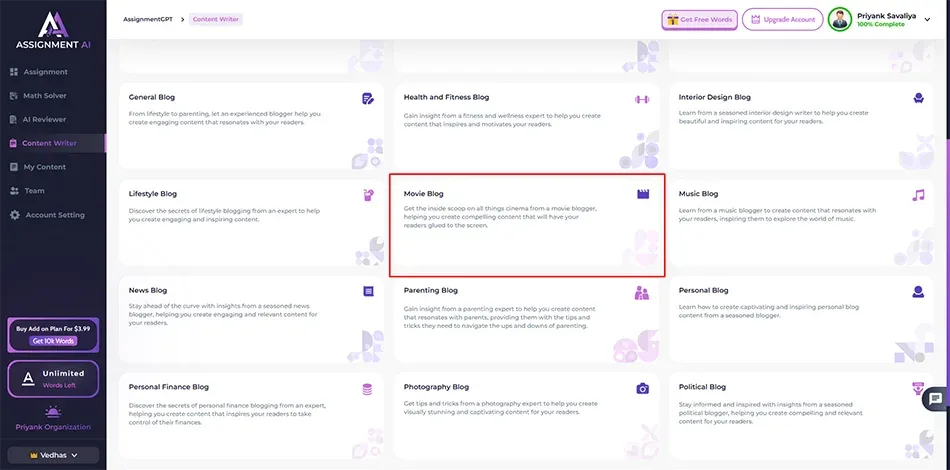Expand the Vedhas organization dropdown
950x470 pixels.
[53, 455]
